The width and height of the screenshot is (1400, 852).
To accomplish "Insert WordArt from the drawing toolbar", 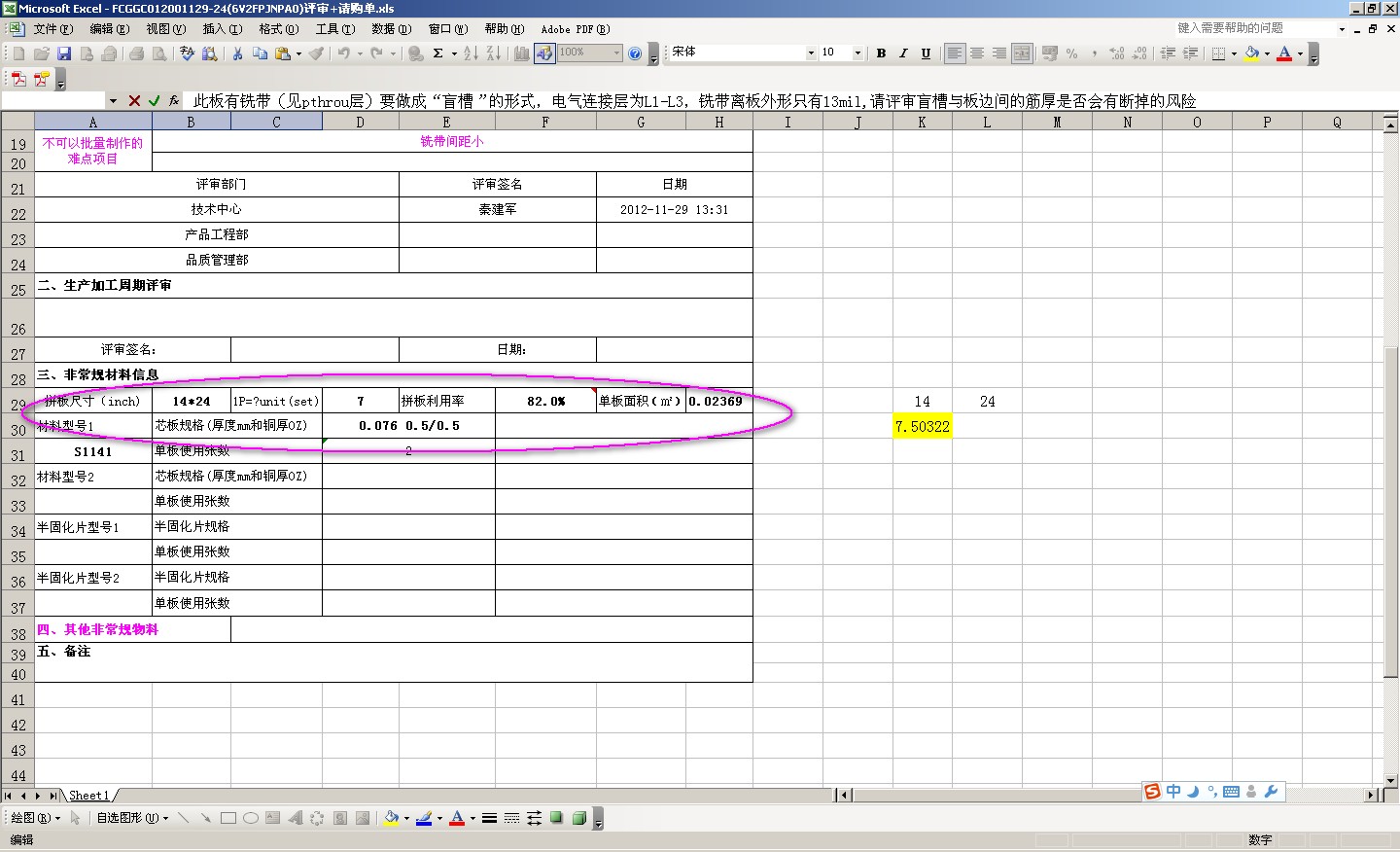I will coord(296,818).
